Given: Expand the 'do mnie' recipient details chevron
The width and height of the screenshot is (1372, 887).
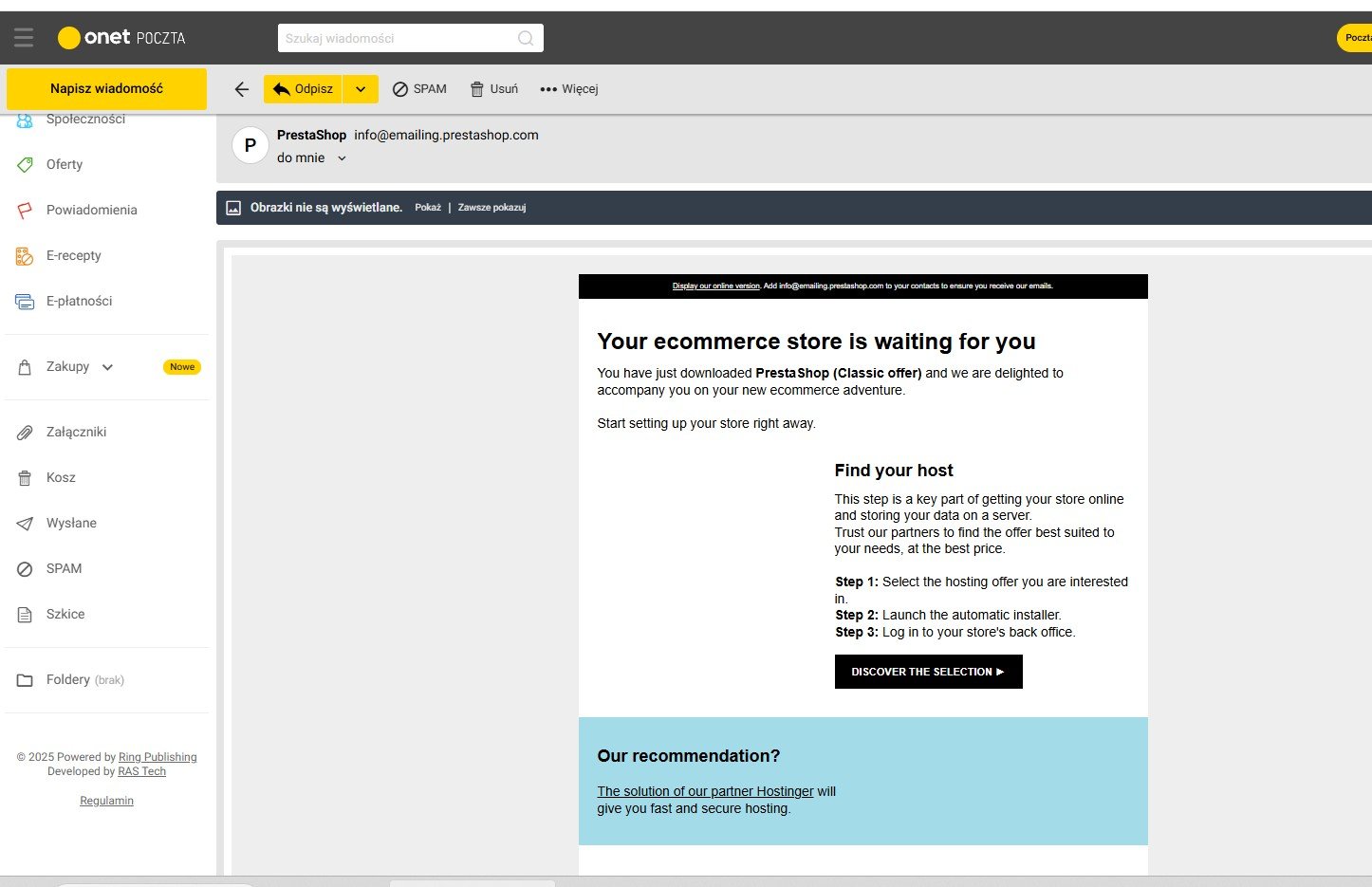Looking at the screenshot, I should tap(342, 158).
